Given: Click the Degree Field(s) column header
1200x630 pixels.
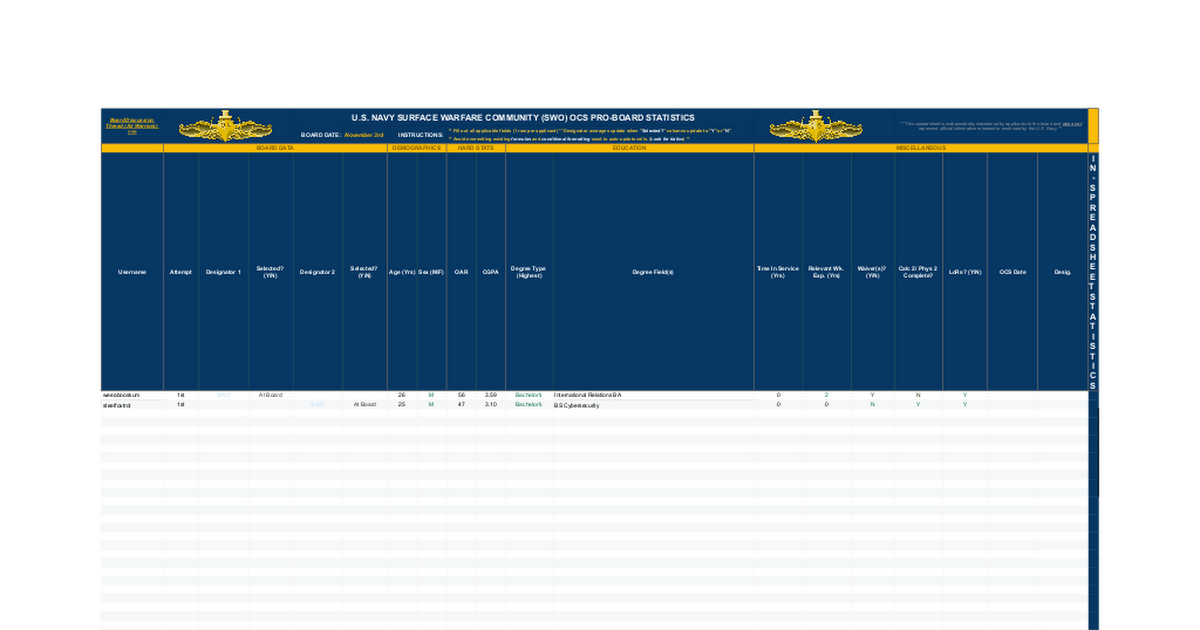Looking at the screenshot, I should 652,272.
